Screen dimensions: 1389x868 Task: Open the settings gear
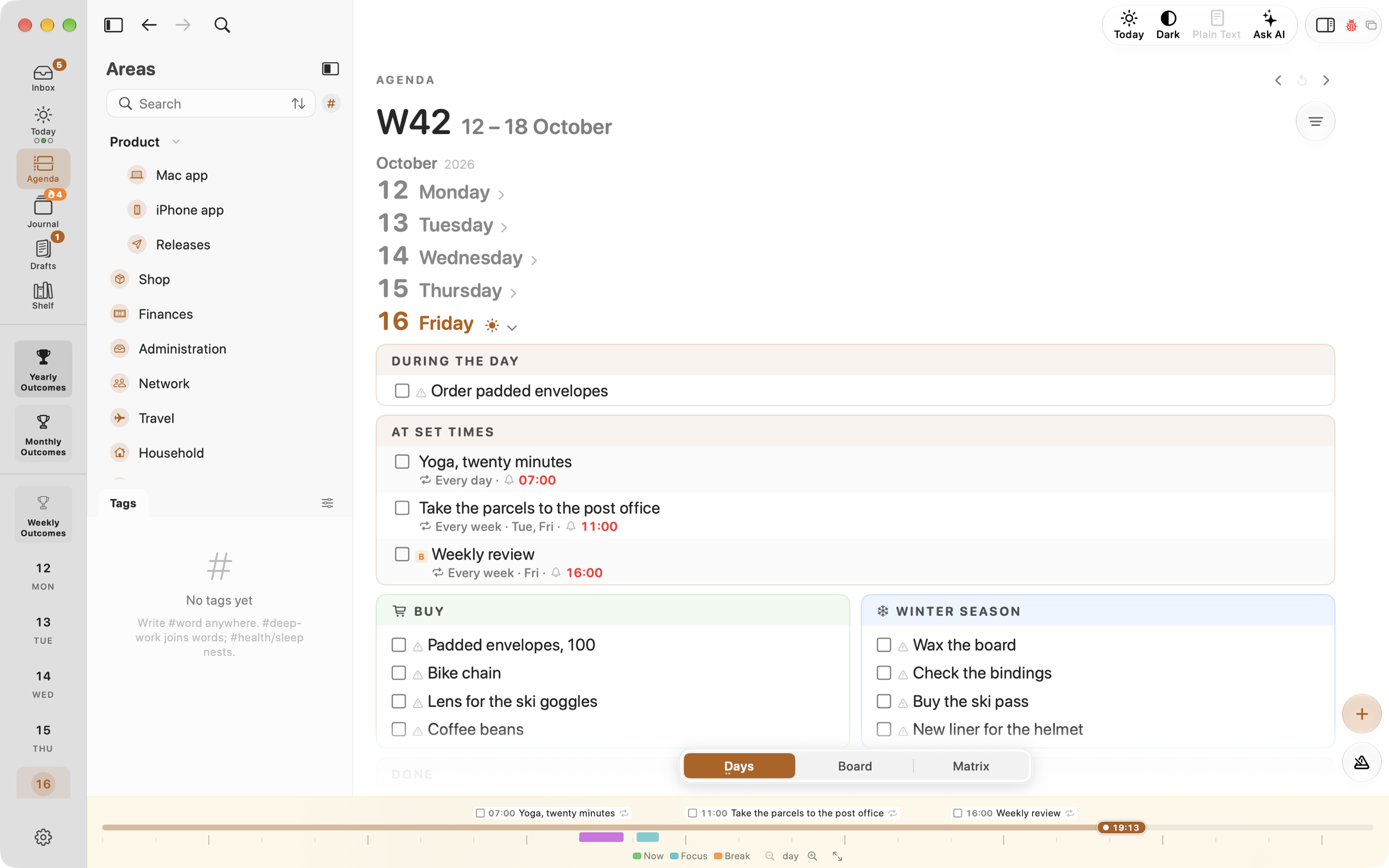[x=43, y=837]
